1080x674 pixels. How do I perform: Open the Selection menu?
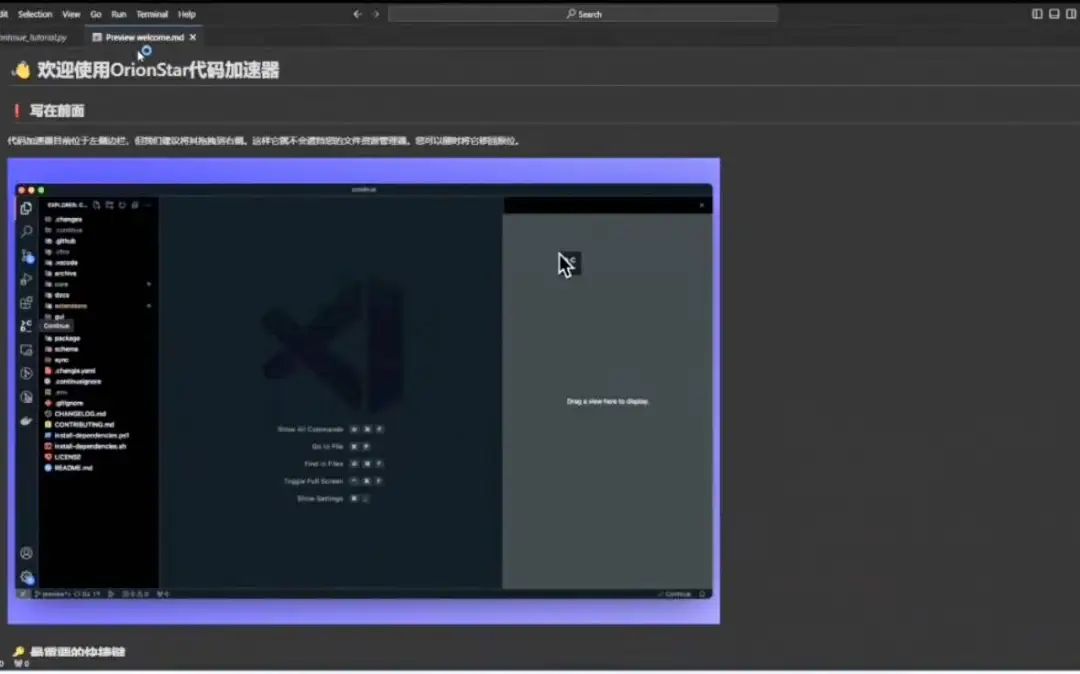(35, 14)
